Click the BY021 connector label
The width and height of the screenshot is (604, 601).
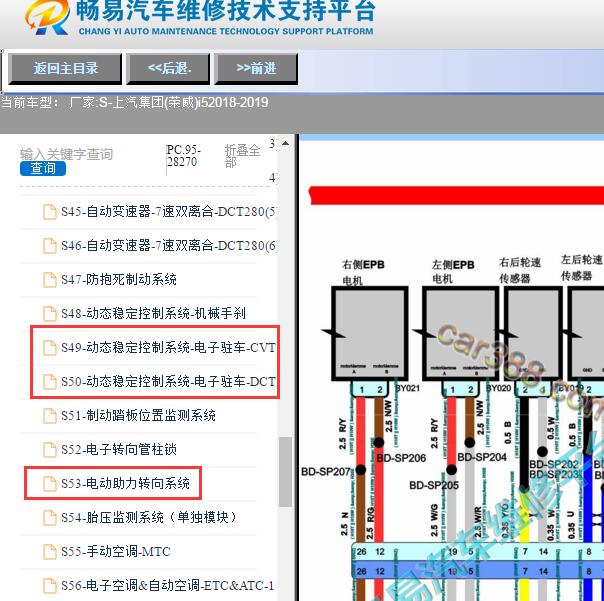coord(408,388)
